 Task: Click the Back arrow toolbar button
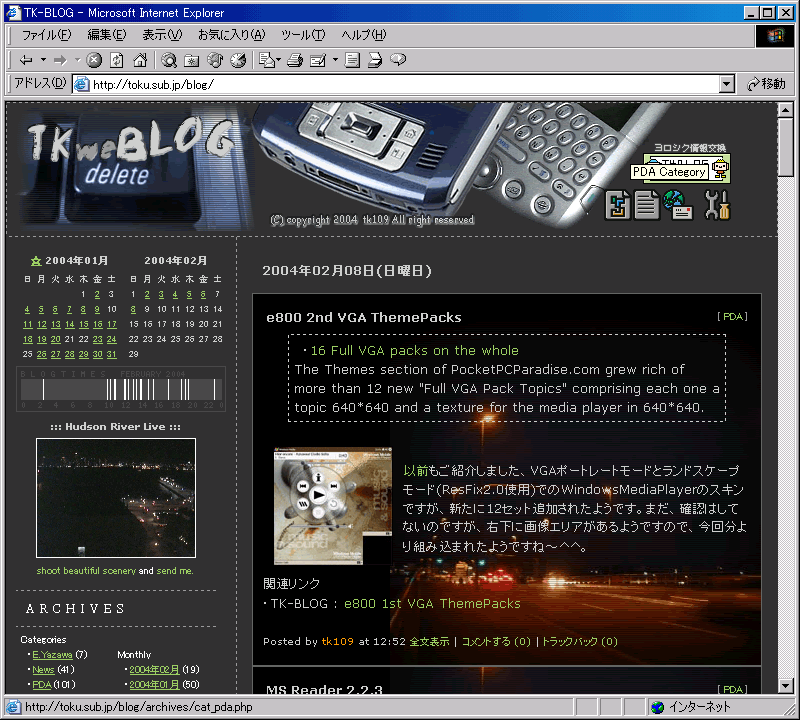pyautogui.click(x=26, y=60)
